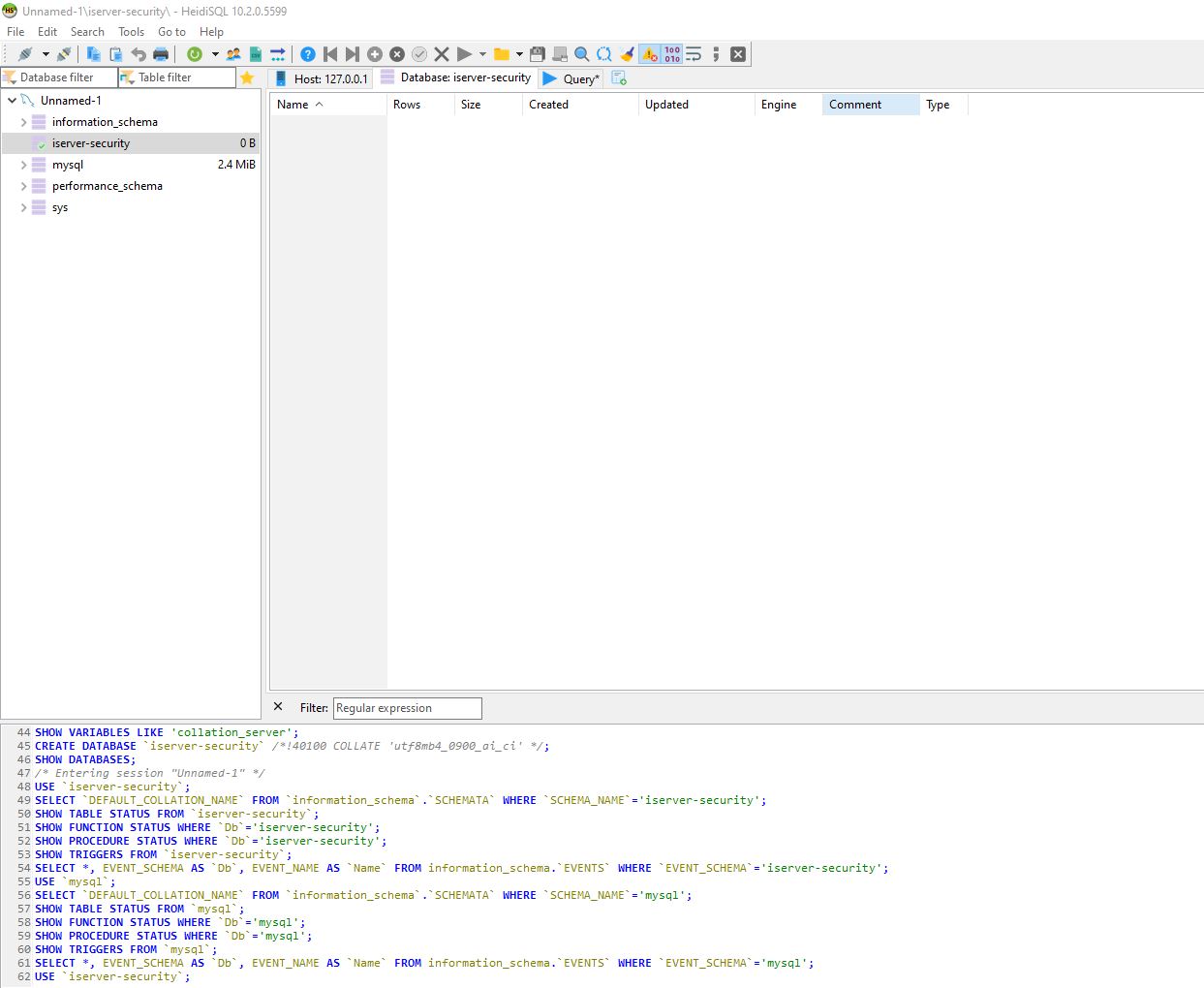1204x988 pixels.
Task: Print using the printer icon
Action: click(161, 54)
